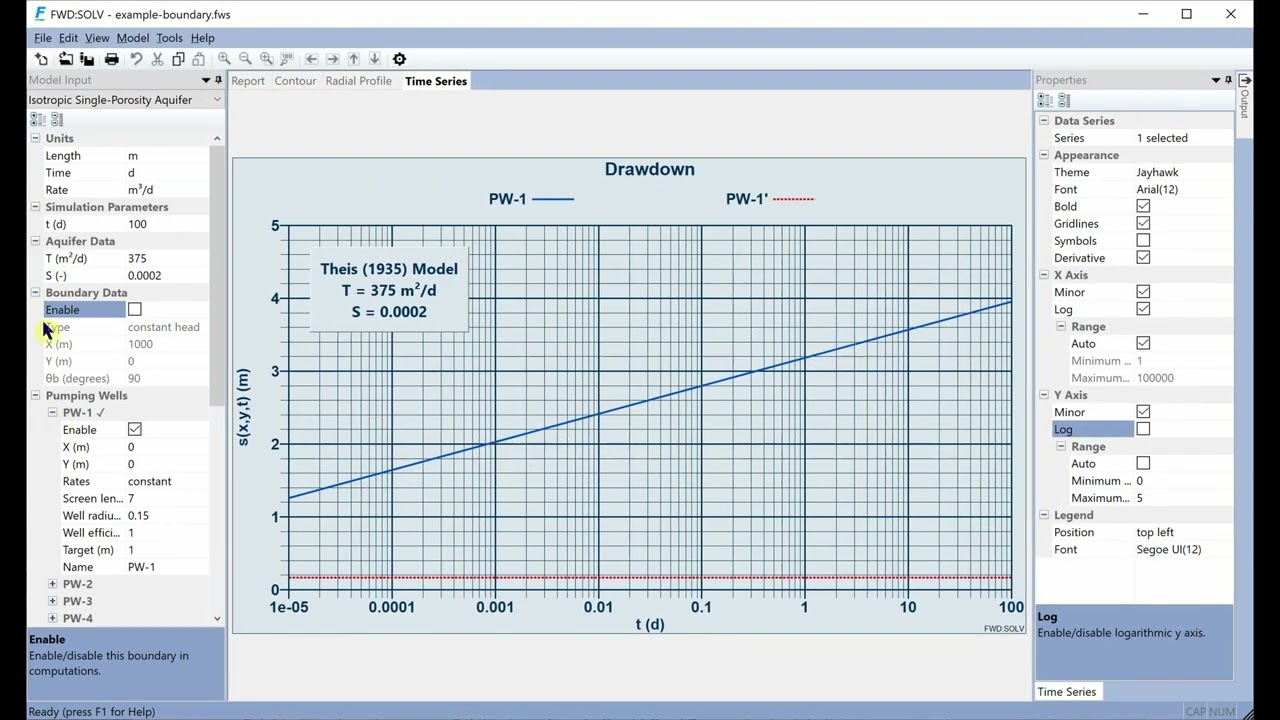Toggle the Bold checkbox
Image resolution: width=1280 pixels, height=720 pixels.
pyautogui.click(x=1143, y=207)
